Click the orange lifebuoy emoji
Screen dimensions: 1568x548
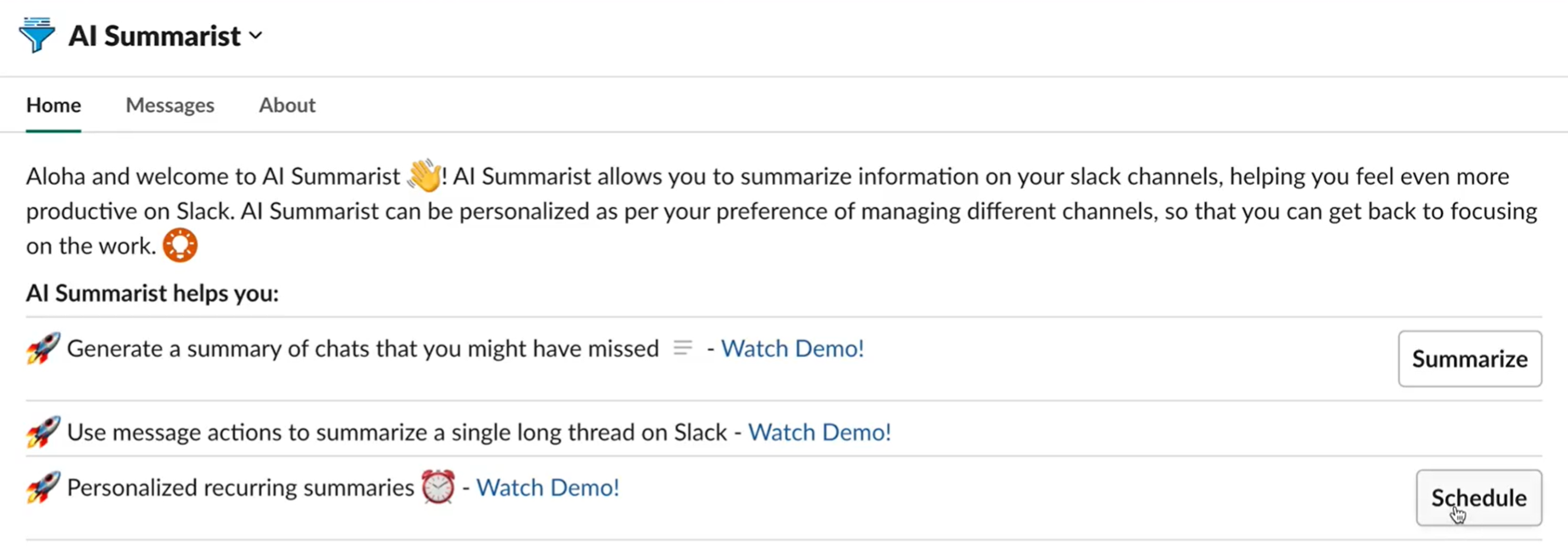click(180, 245)
